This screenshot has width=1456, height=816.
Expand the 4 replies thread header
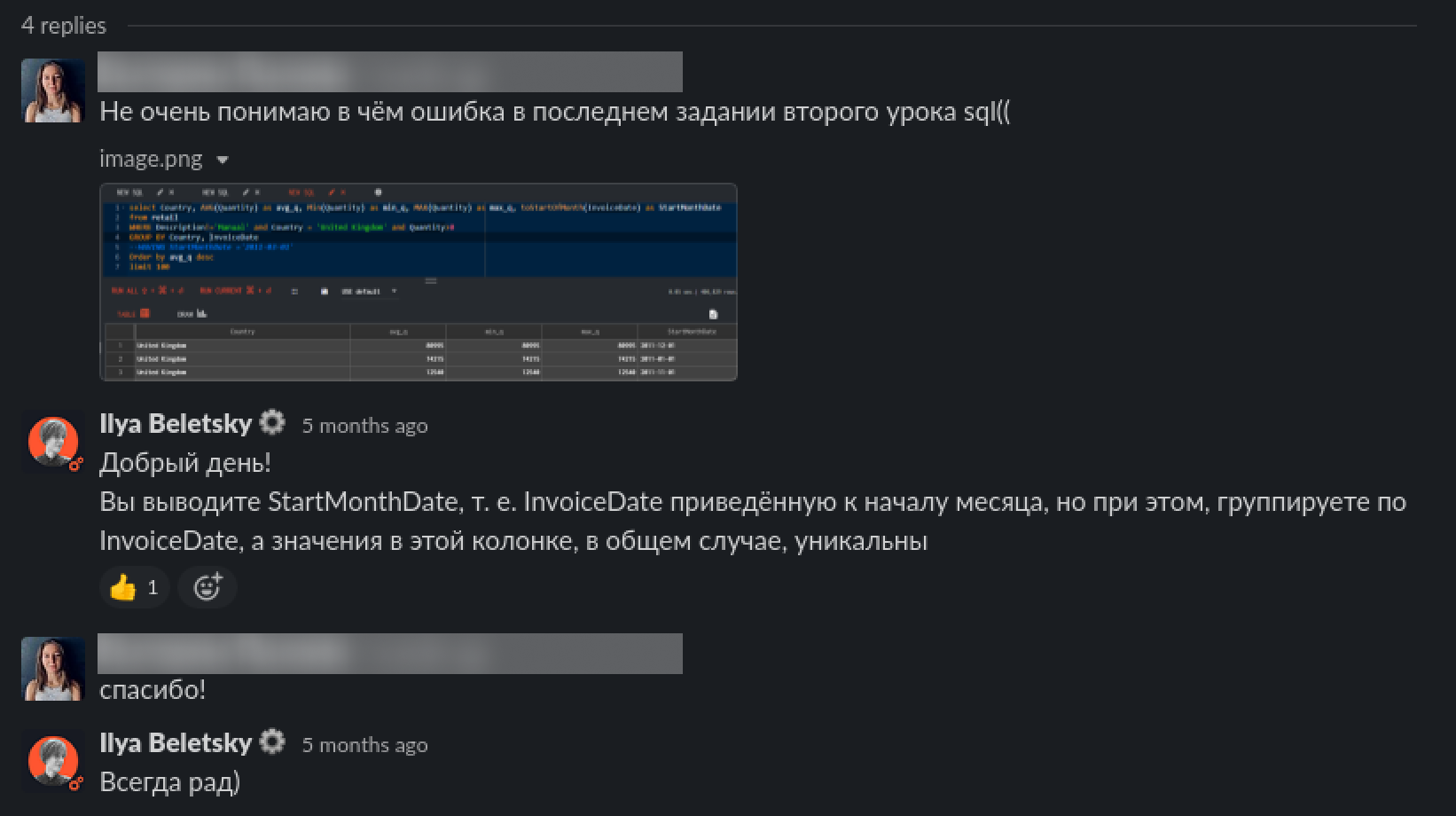click(x=64, y=25)
